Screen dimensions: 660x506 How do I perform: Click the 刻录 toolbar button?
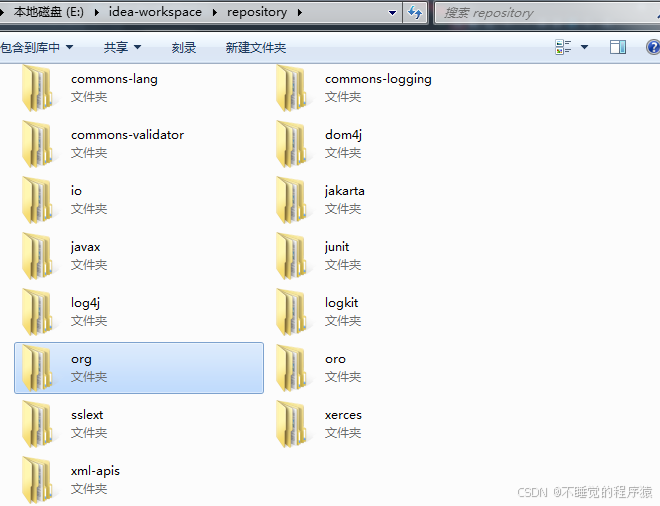[x=184, y=48]
